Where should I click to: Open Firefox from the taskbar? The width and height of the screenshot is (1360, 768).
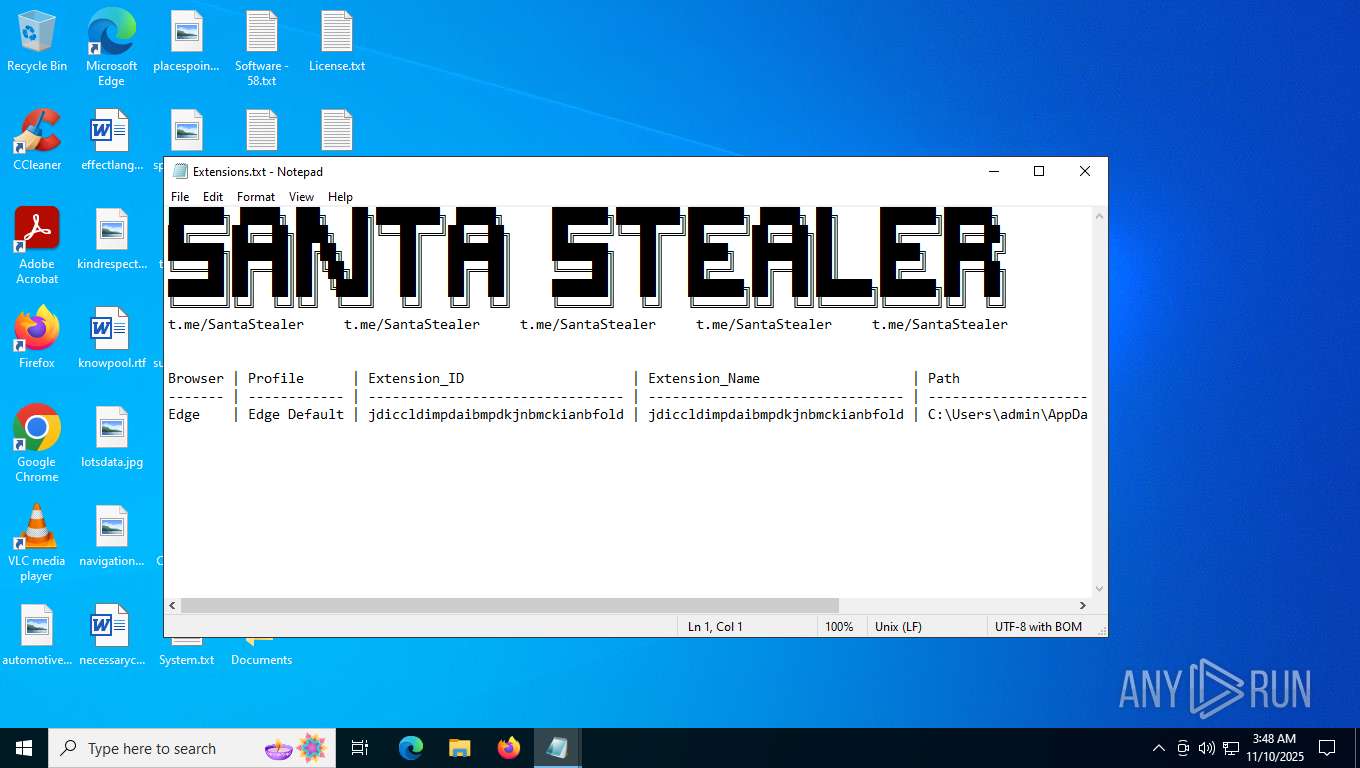click(509, 748)
